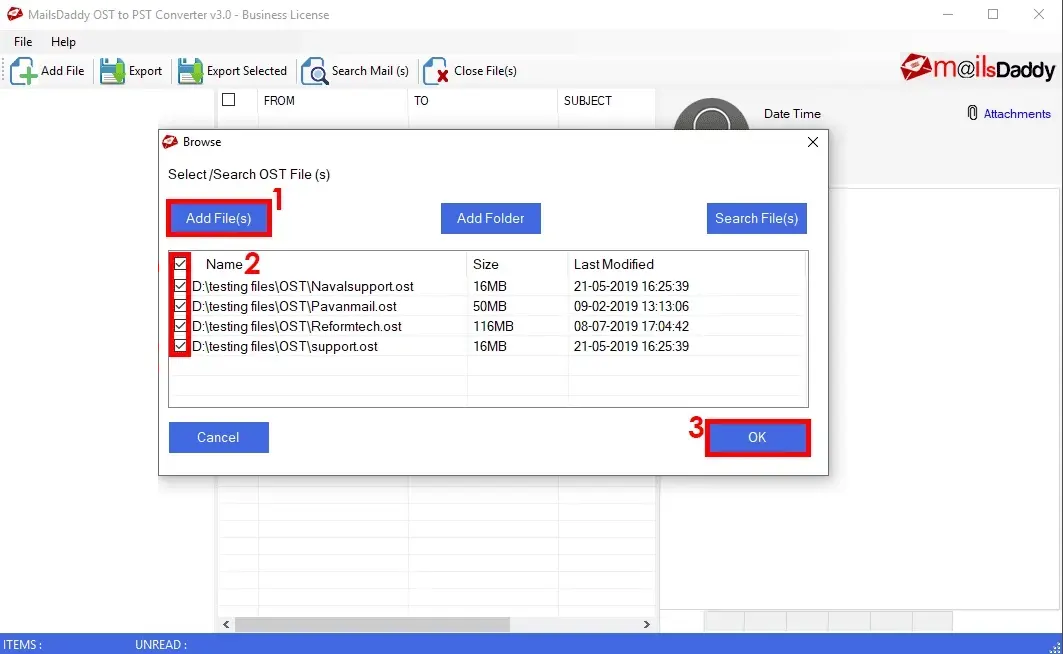Image resolution: width=1063 pixels, height=654 pixels.
Task: Click the 116MB size cell
Action: pos(493,326)
